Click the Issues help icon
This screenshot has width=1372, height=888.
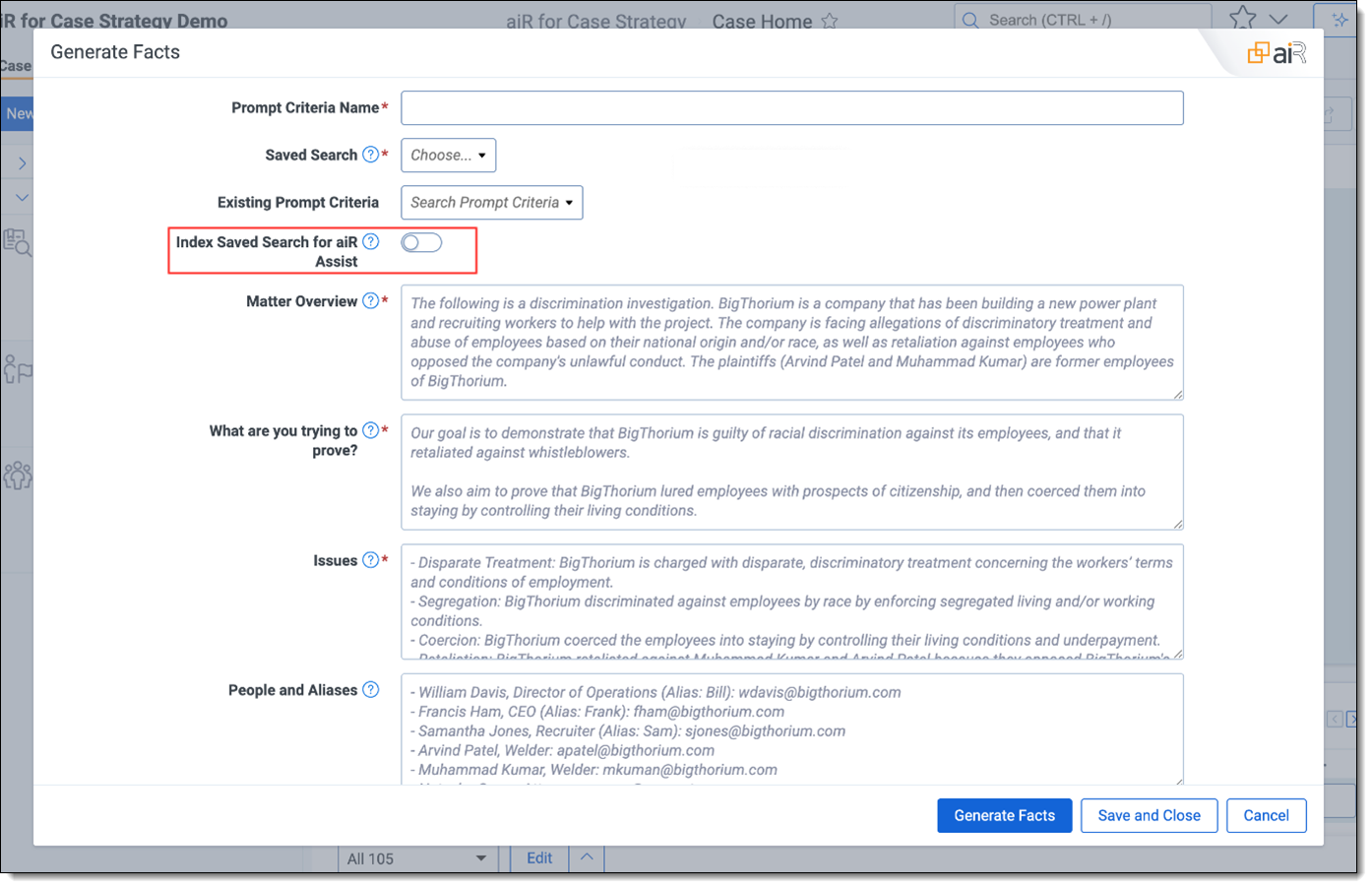[370, 560]
